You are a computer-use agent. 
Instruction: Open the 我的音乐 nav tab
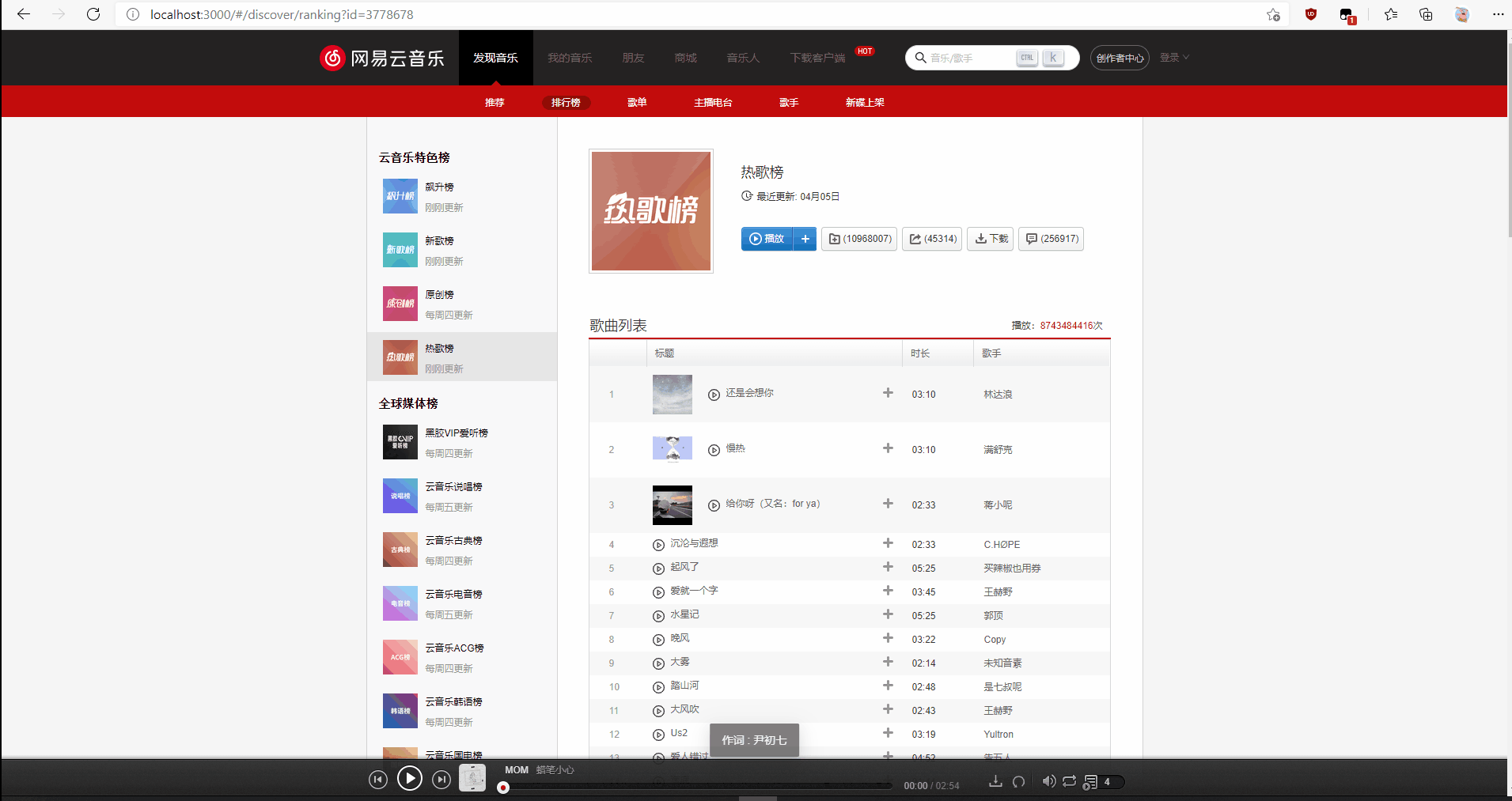point(570,58)
